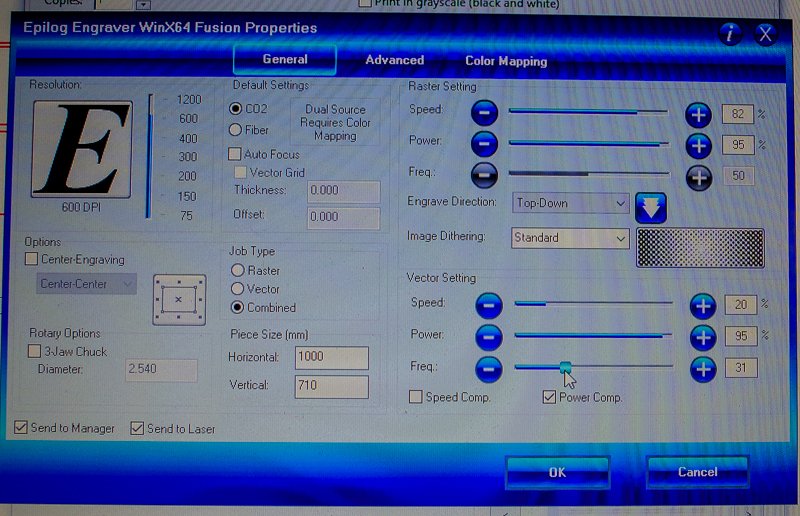Open the Engrave Direction dropdown
This screenshot has width=800, height=516.
click(x=570, y=203)
